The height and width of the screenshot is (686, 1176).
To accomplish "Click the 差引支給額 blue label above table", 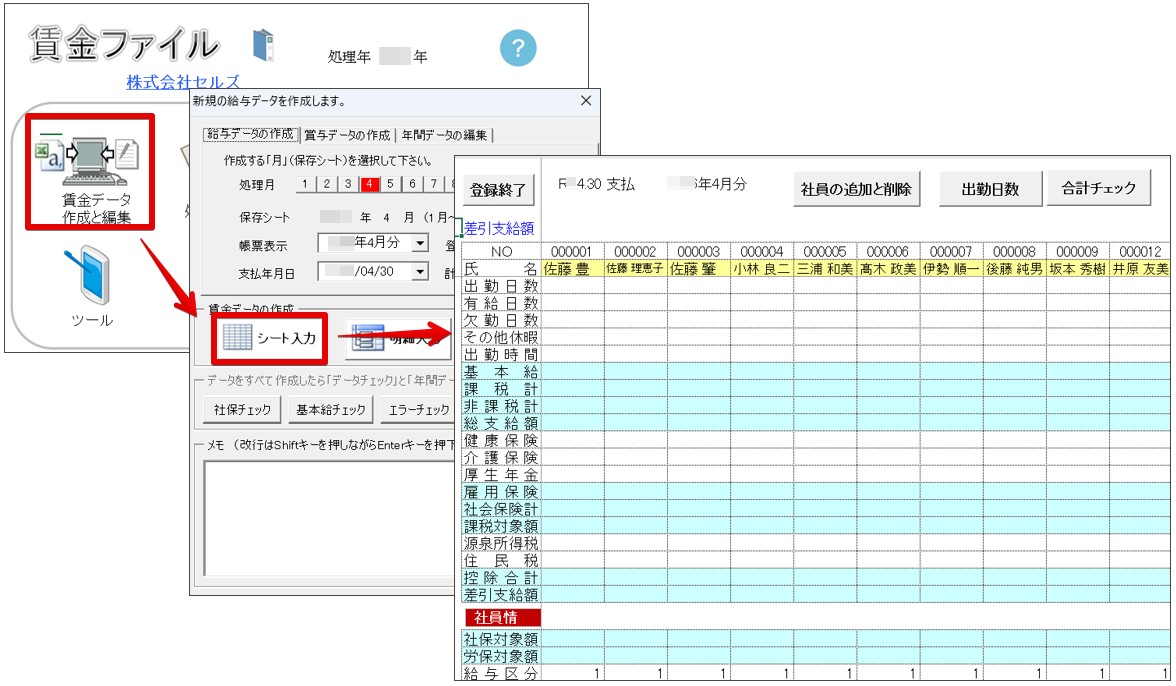I will pyautogui.click(x=500, y=228).
